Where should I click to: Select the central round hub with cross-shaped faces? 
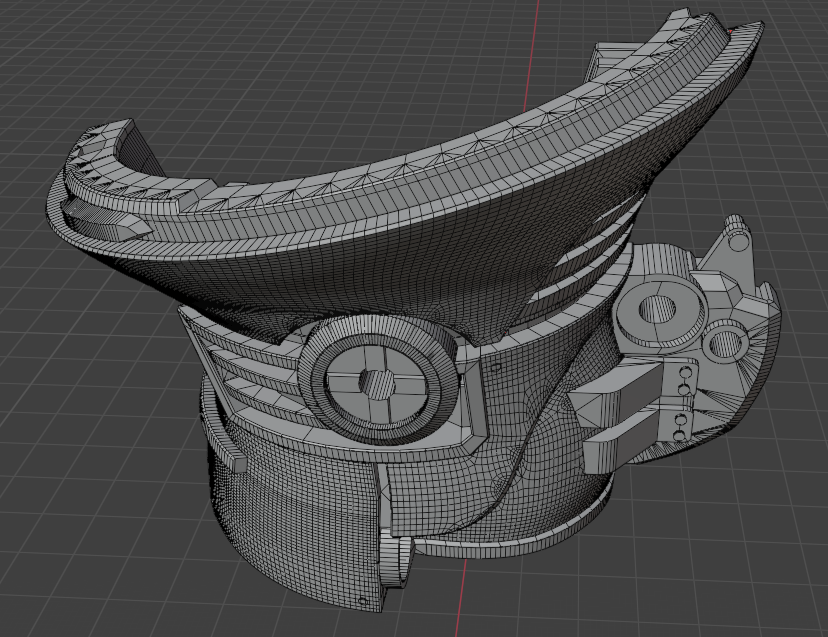378,380
